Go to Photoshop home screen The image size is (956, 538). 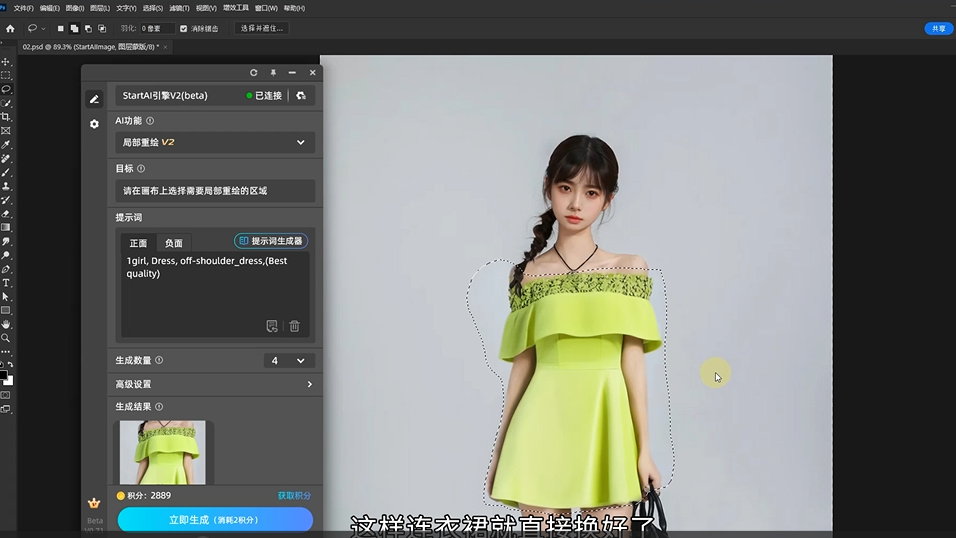coord(10,29)
